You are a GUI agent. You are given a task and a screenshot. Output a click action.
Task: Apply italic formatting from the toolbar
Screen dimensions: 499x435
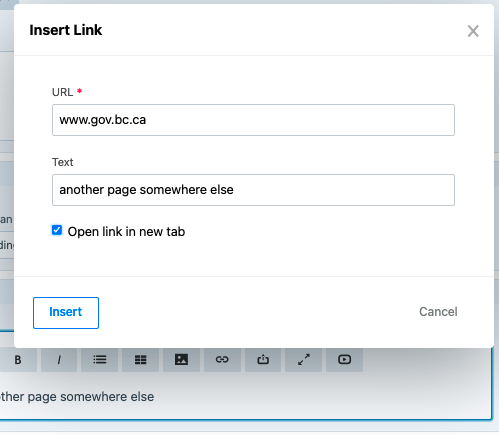(x=59, y=360)
